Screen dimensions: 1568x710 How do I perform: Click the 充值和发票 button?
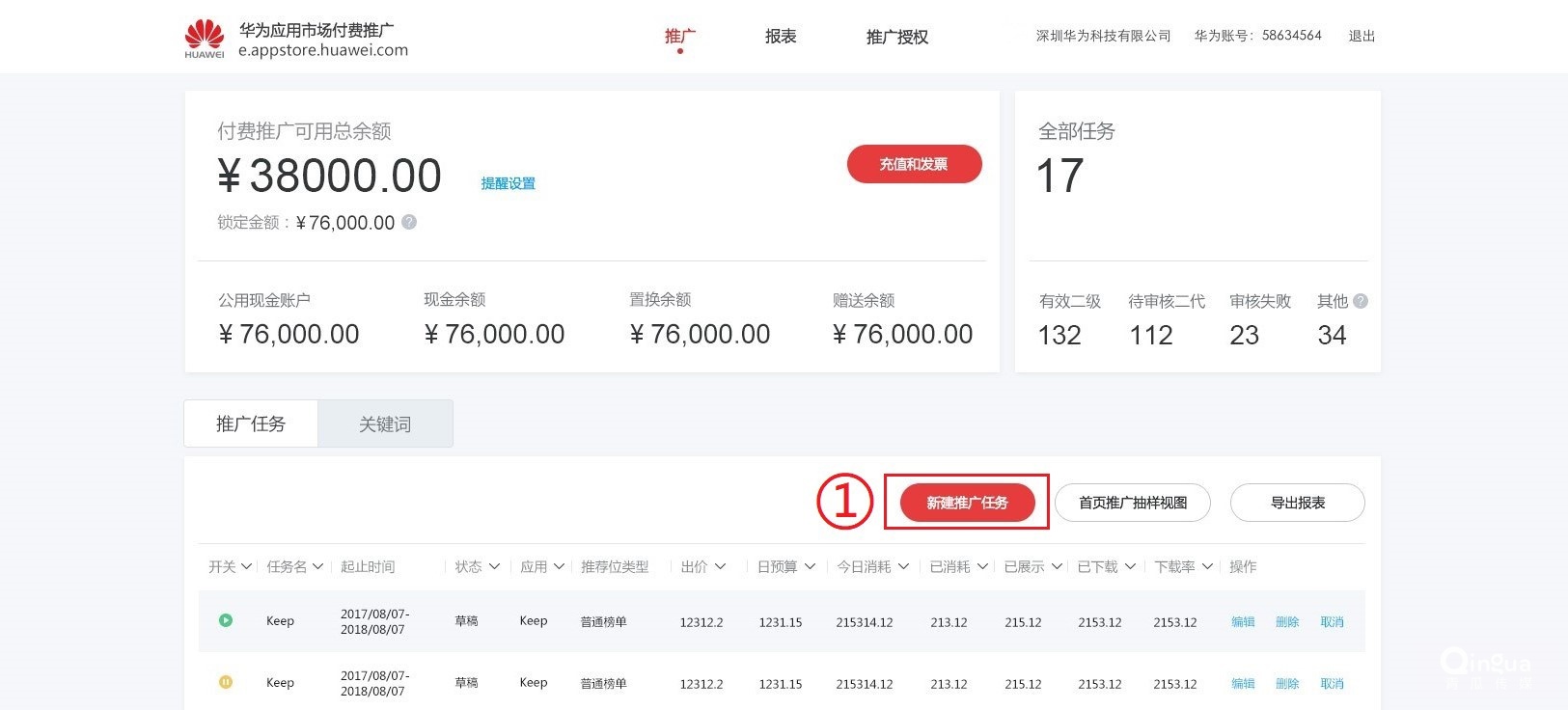click(x=915, y=164)
